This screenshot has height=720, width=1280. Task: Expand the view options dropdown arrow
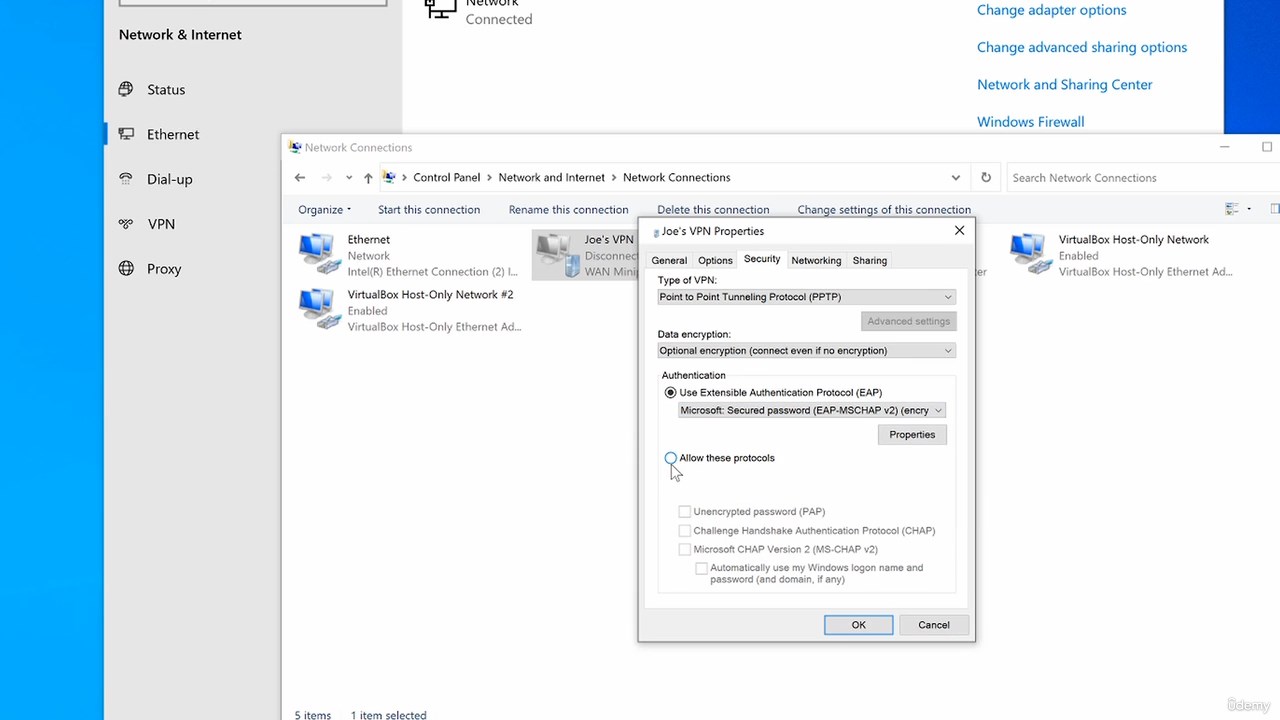(1249, 209)
